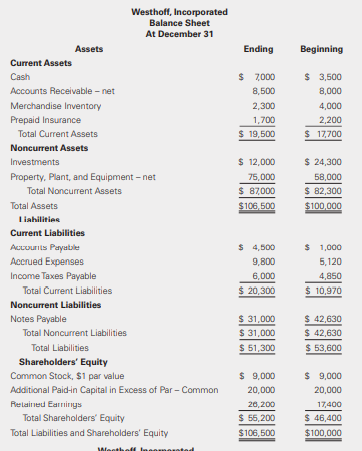This screenshot has height=451, width=362.
Task: Click the Accounts Receivable – net label
Action: (x=62, y=91)
